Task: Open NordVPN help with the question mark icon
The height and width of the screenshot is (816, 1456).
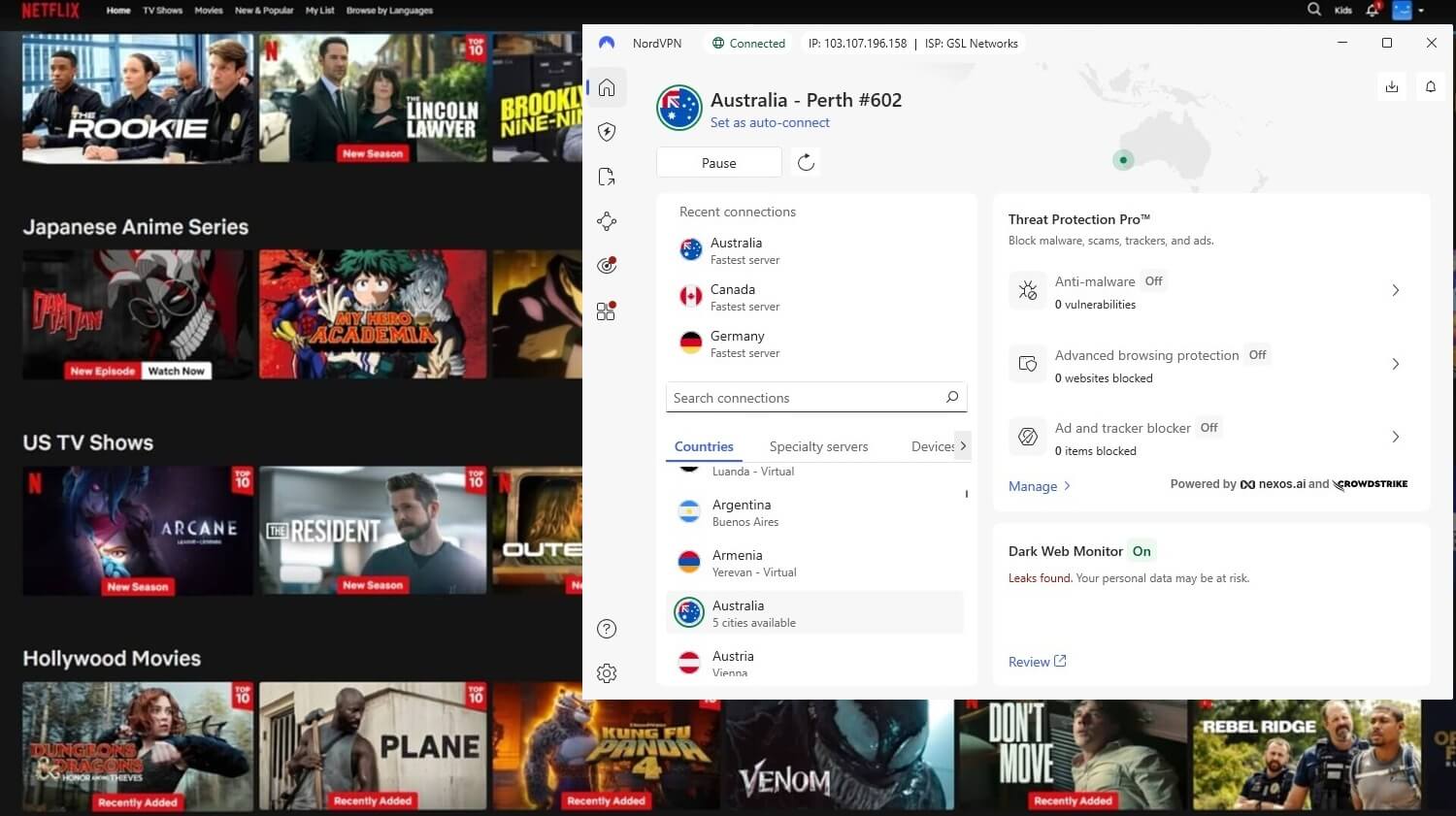Action: [607, 629]
